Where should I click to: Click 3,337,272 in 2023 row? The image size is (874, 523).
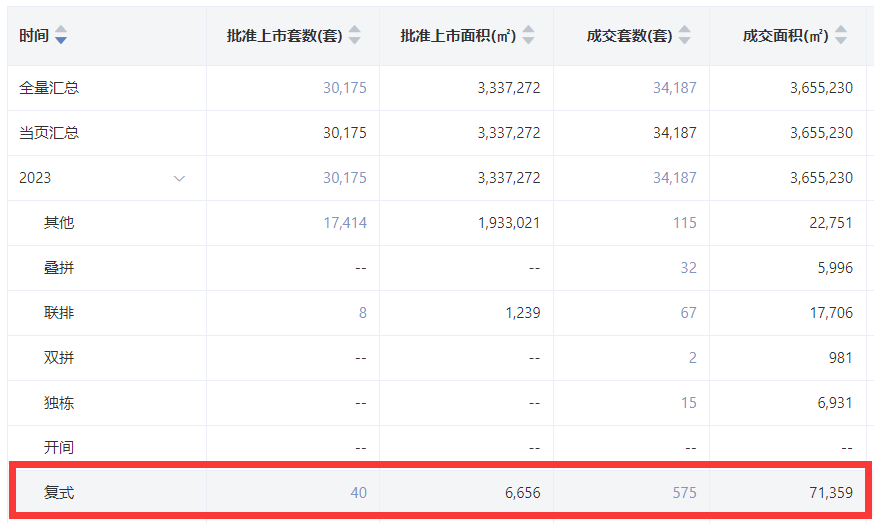pyautogui.click(x=509, y=178)
